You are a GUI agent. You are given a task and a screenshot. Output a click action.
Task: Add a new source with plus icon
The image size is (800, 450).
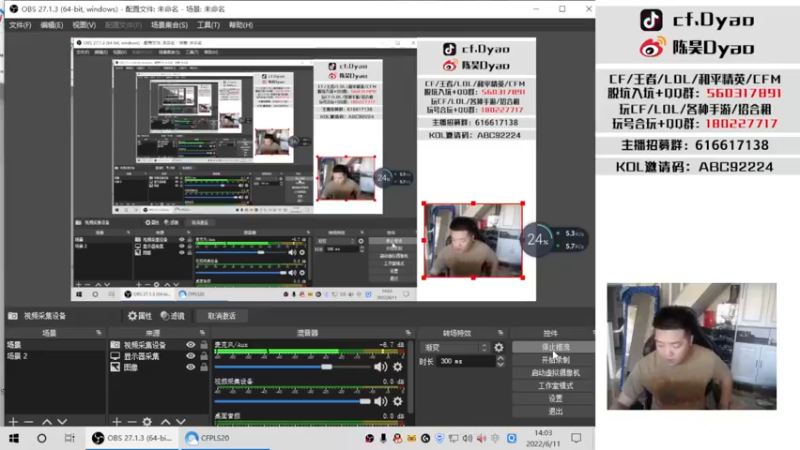coord(117,422)
